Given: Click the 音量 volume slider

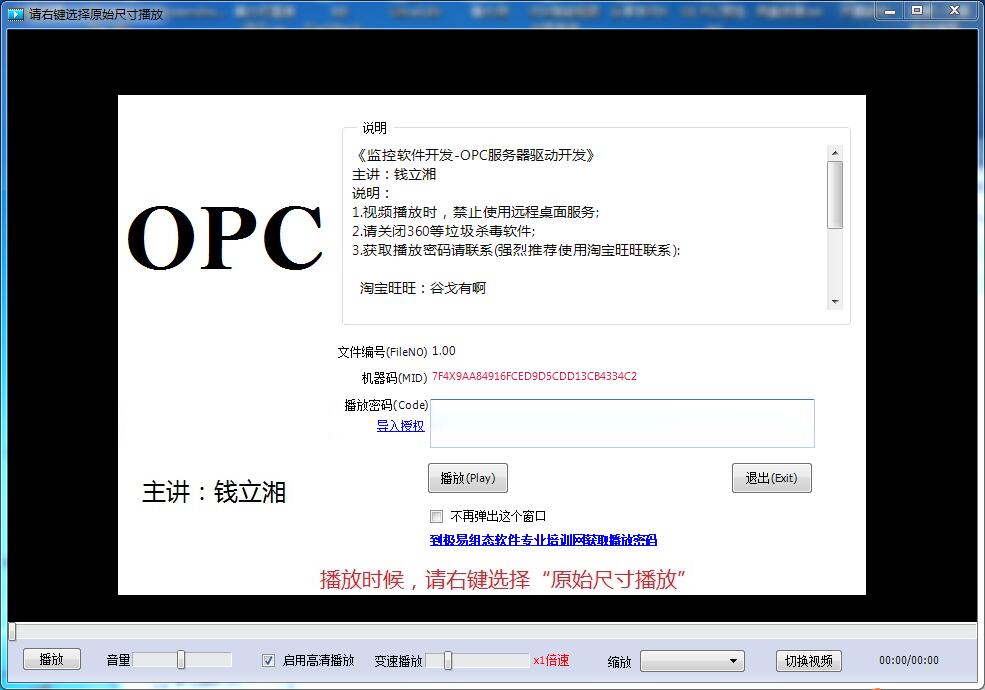Looking at the screenshot, I should pos(182,660).
